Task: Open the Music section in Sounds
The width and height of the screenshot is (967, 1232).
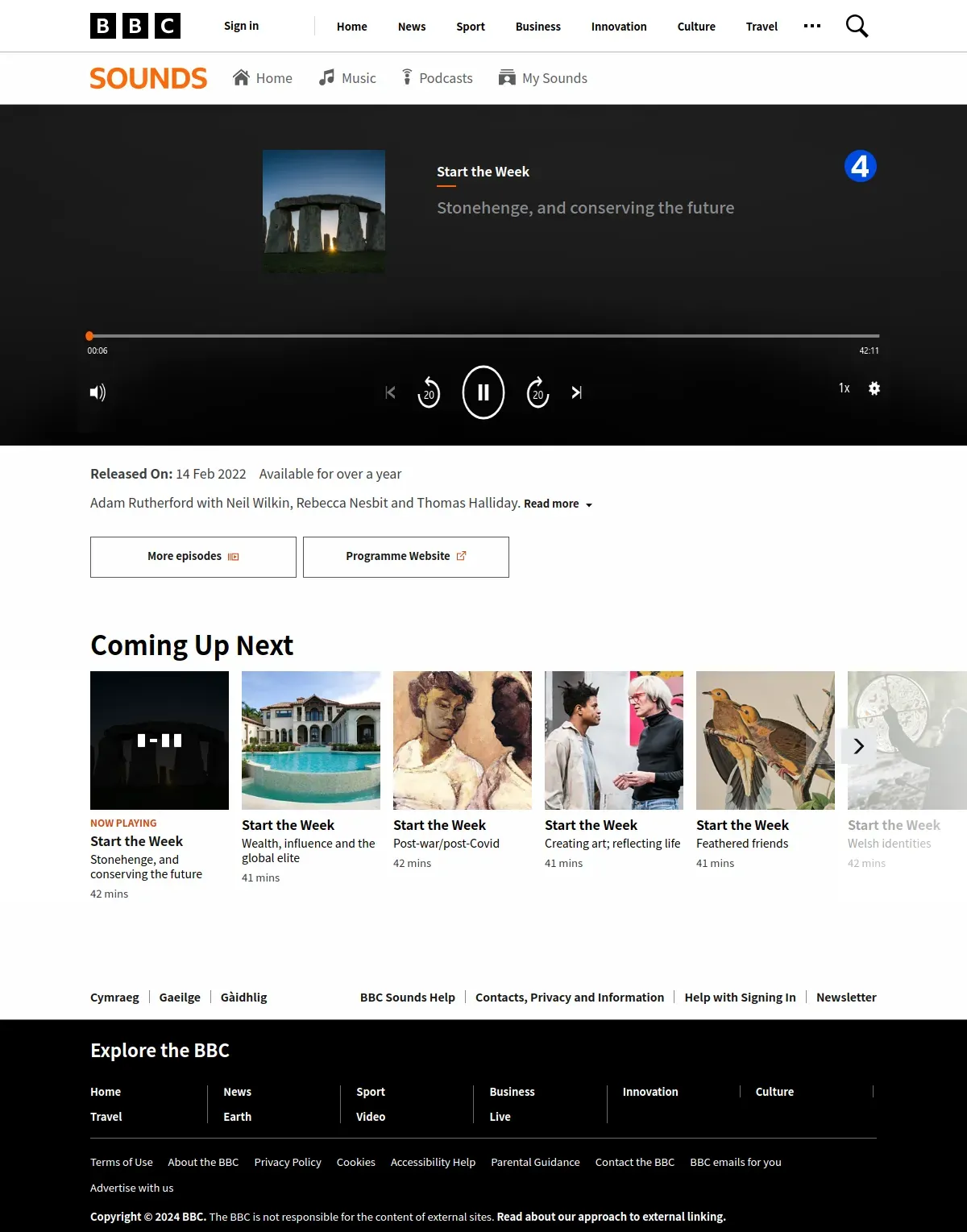Action: point(347,78)
